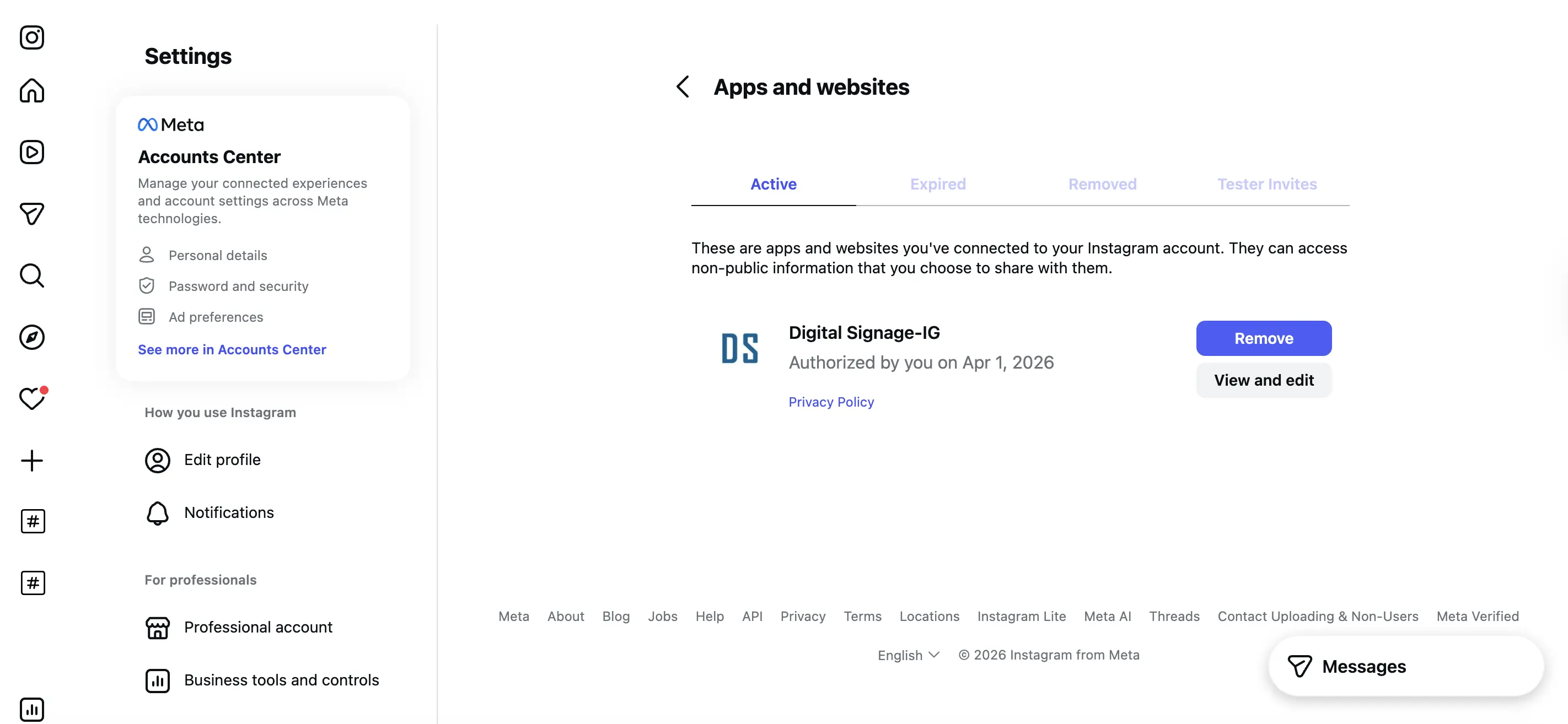Expand the English language dropdown
The width and height of the screenshot is (1568, 724).
click(x=908, y=655)
